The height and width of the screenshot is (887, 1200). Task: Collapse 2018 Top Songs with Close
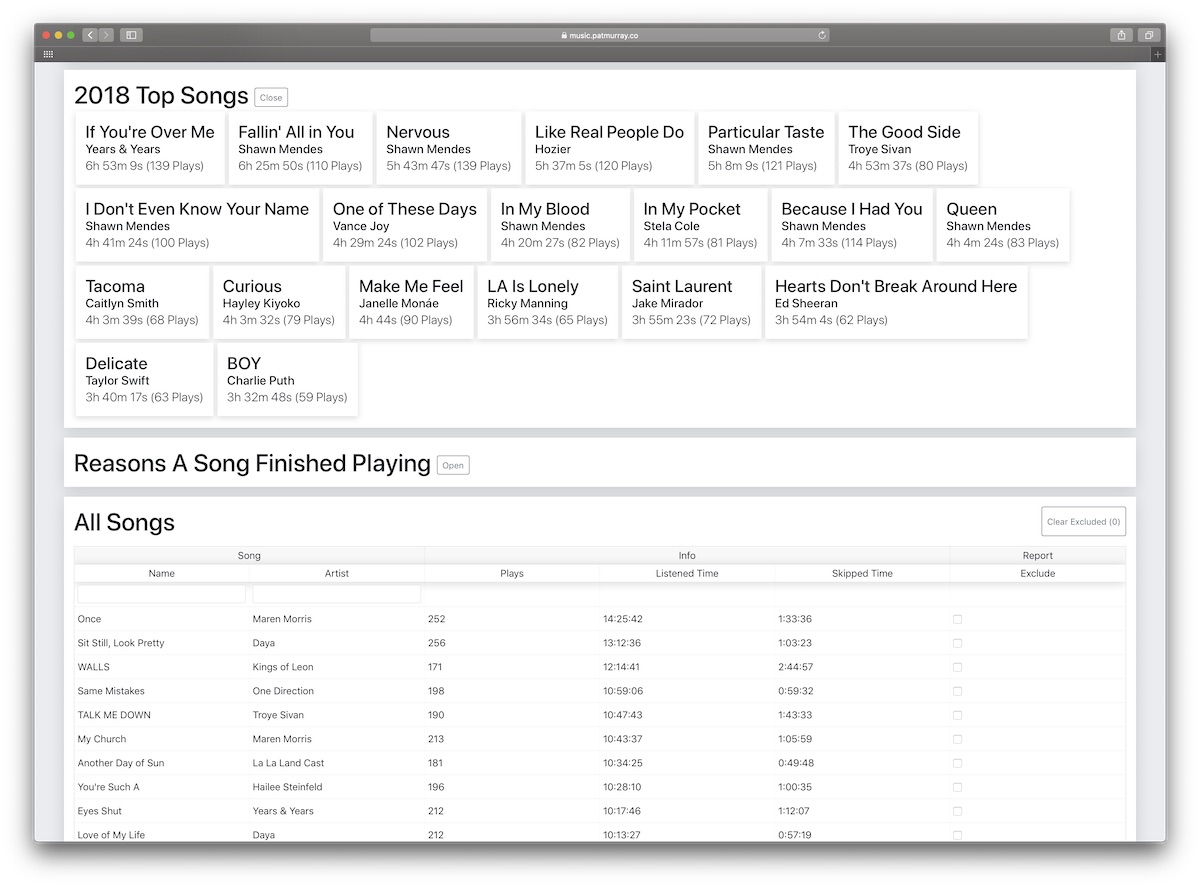271,97
